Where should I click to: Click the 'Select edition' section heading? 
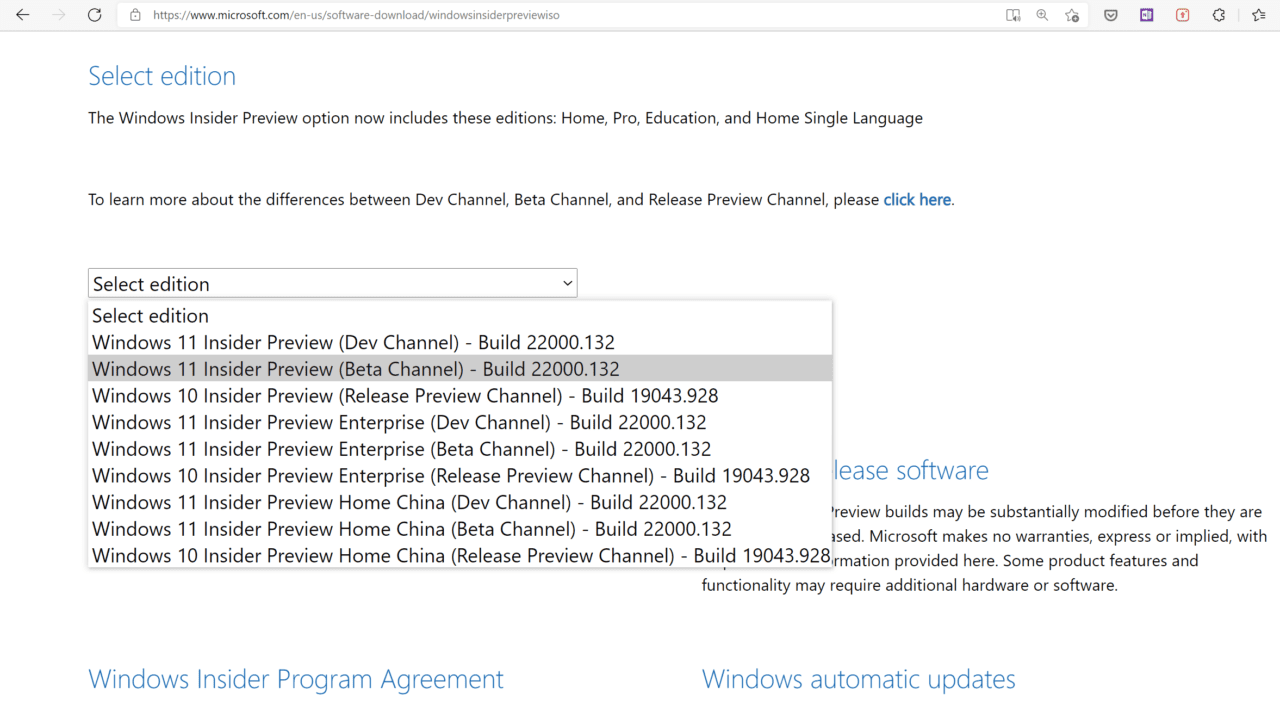(x=162, y=76)
